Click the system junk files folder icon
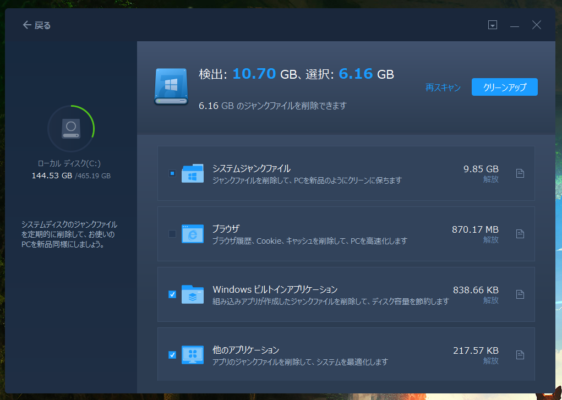The height and width of the screenshot is (400, 562). [192, 173]
